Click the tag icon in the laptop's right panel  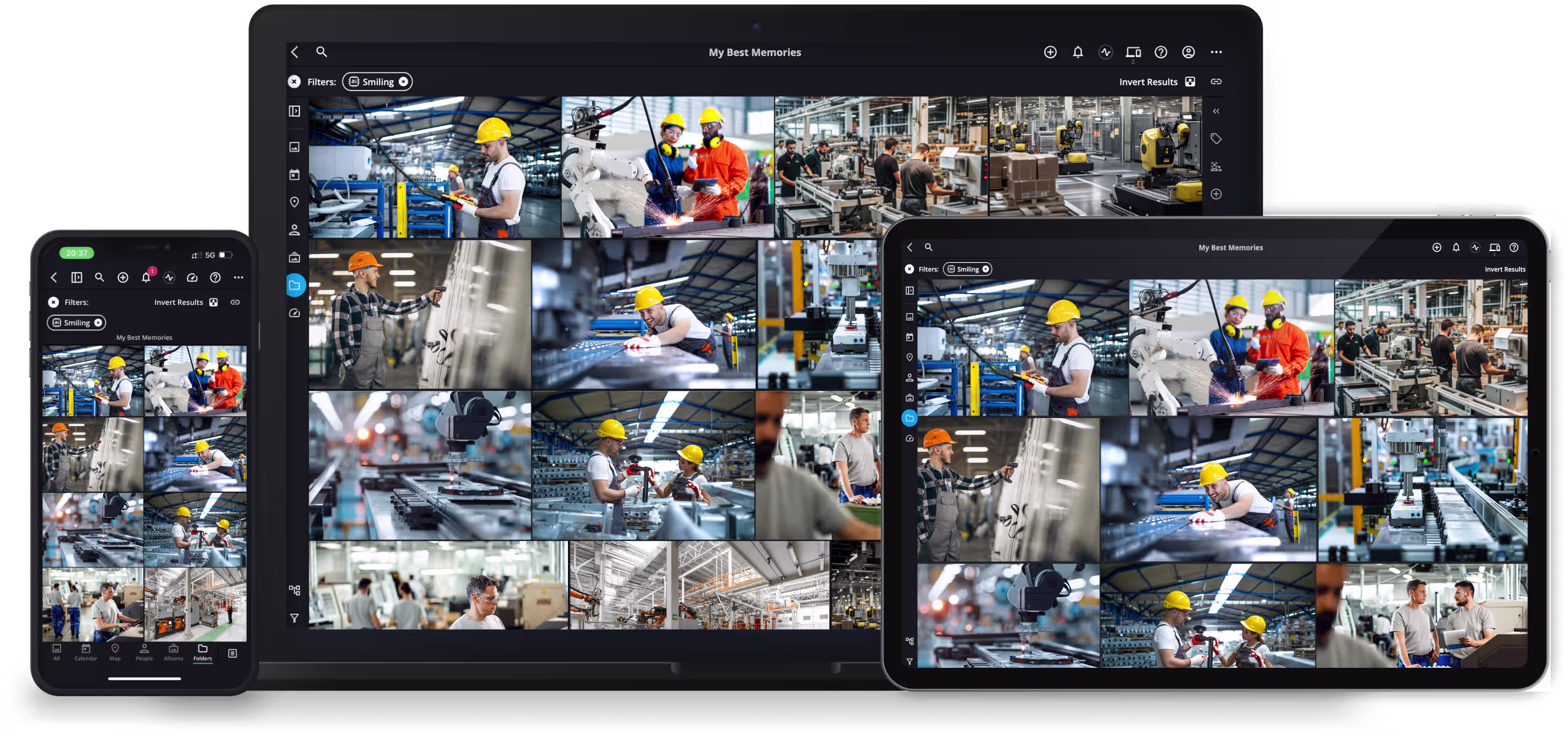[1216, 139]
